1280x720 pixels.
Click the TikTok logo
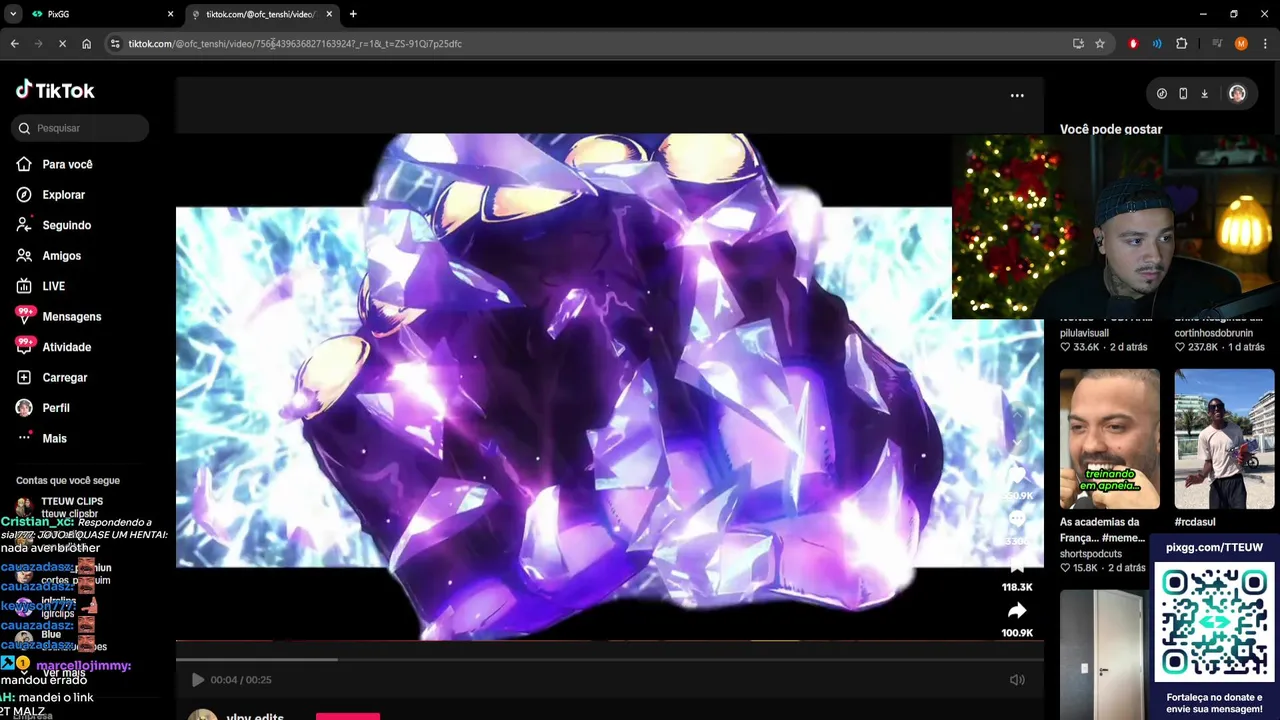click(55, 90)
